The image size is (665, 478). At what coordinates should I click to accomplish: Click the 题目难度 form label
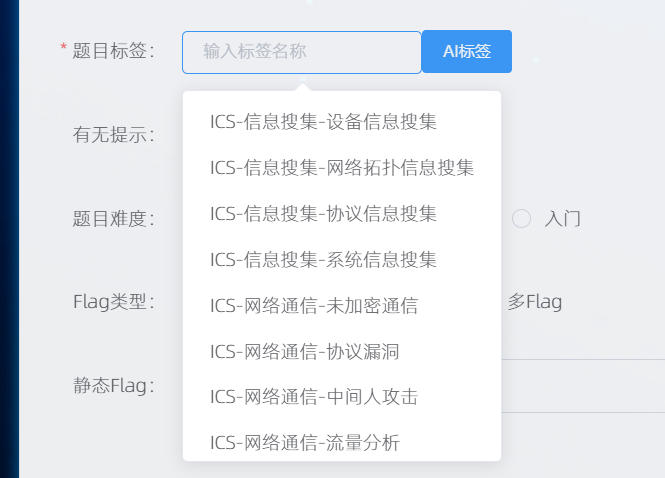coord(113,219)
